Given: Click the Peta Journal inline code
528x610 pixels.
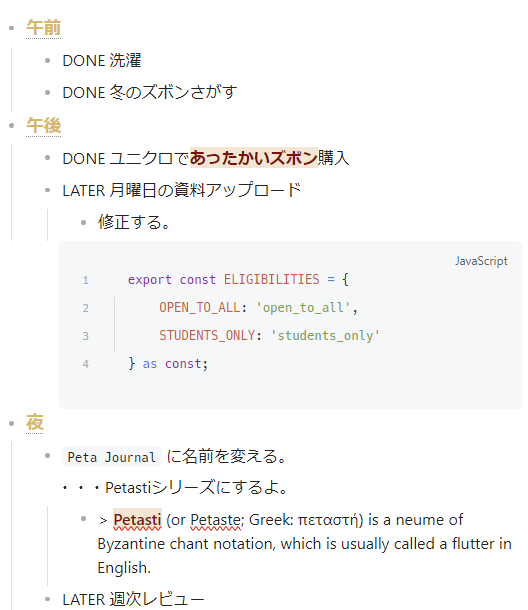Looking at the screenshot, I should point(112,457).
